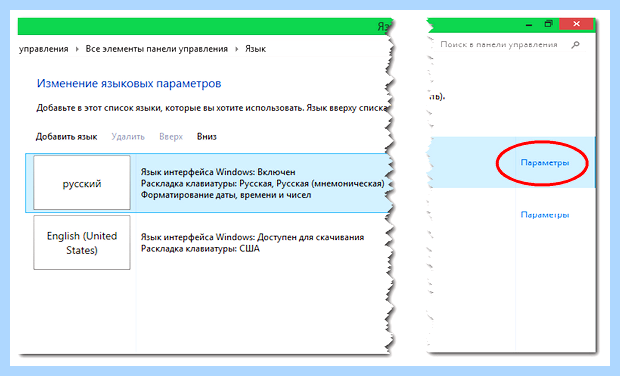Click Изменение языковых параметров heading
Viewport: 620px width, 376px height.
(129, 83)
